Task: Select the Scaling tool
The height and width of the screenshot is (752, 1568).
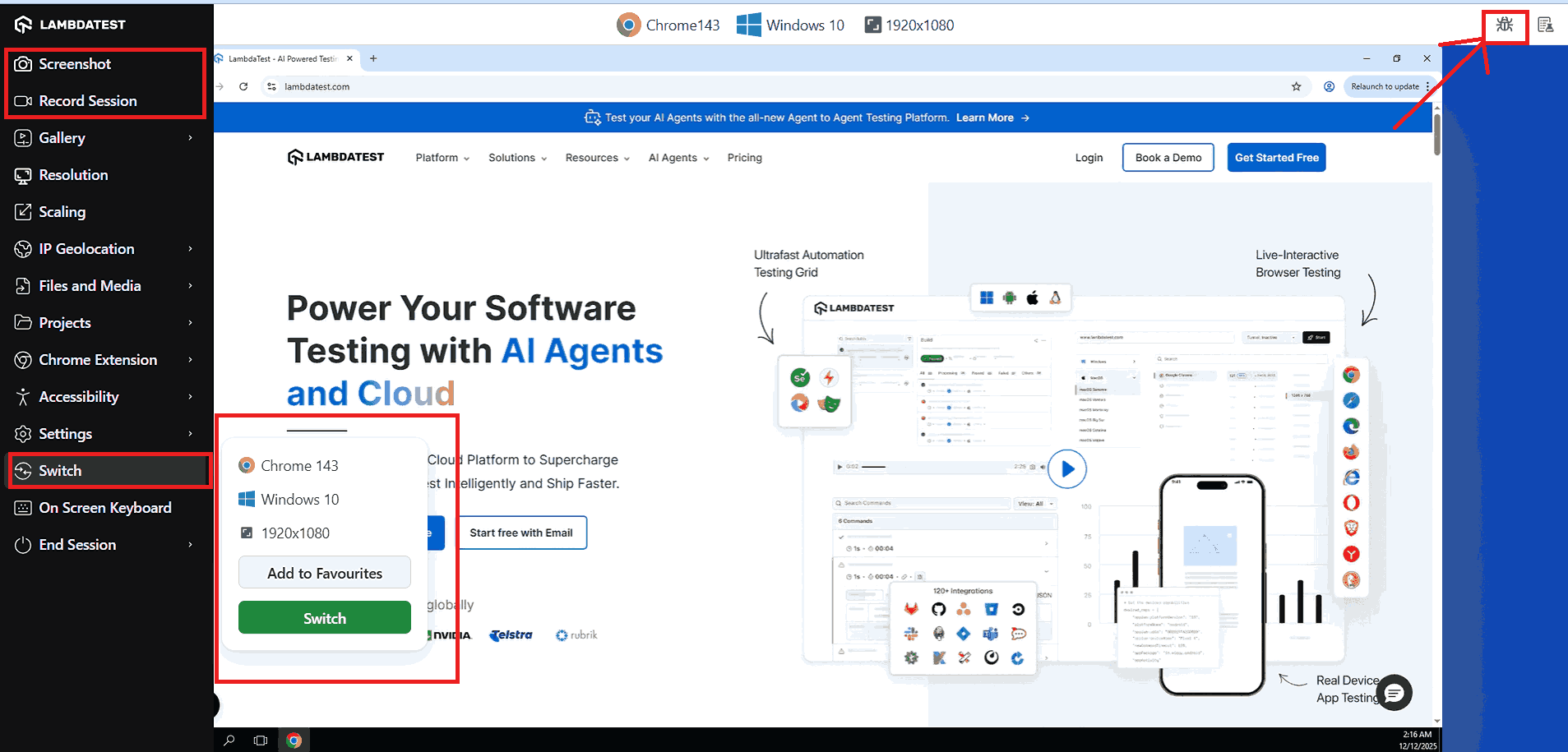Action: (x=62, y=211)
